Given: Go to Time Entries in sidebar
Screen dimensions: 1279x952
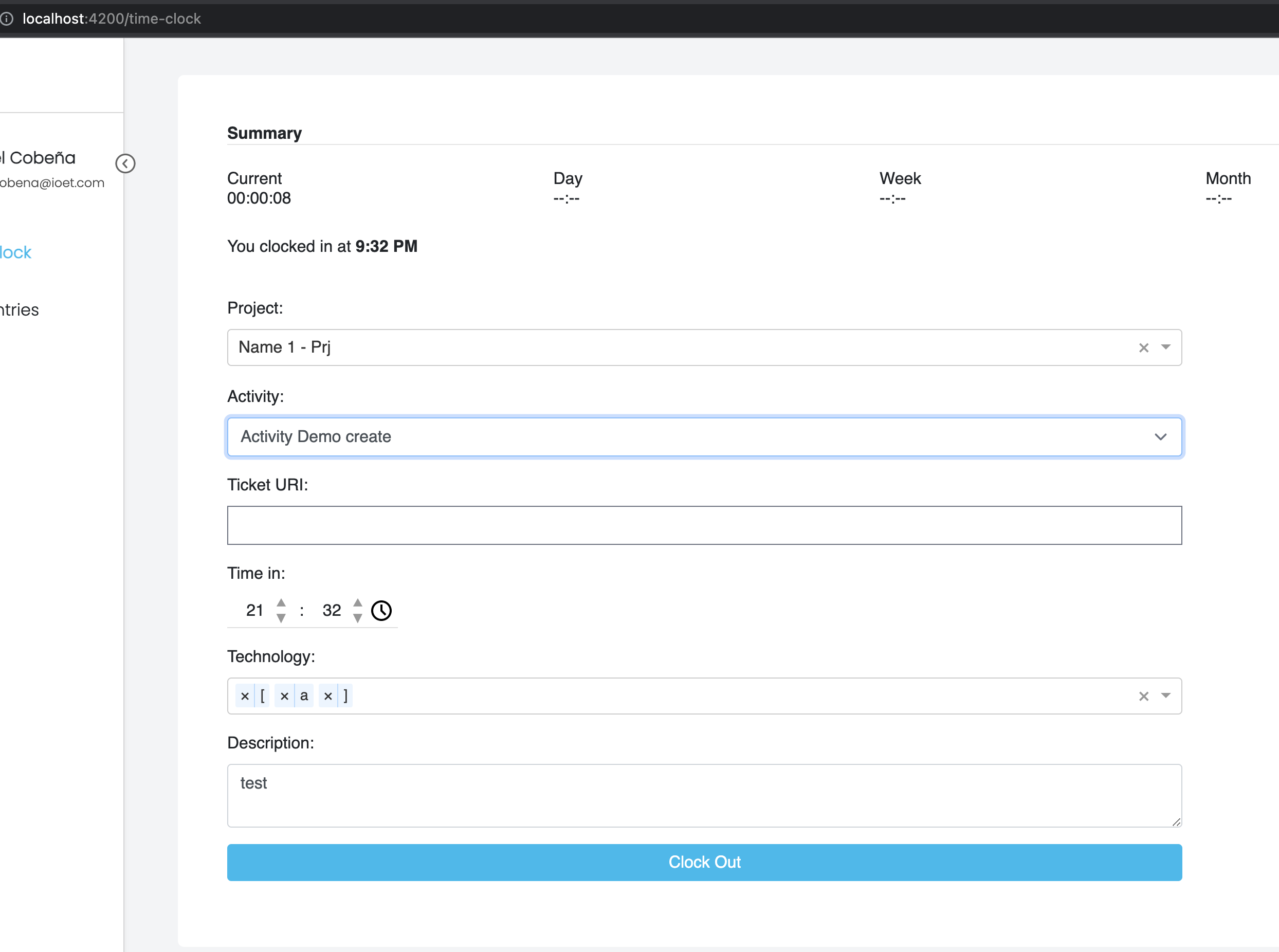Looking at the screenshot, I should tap(19, 310).
